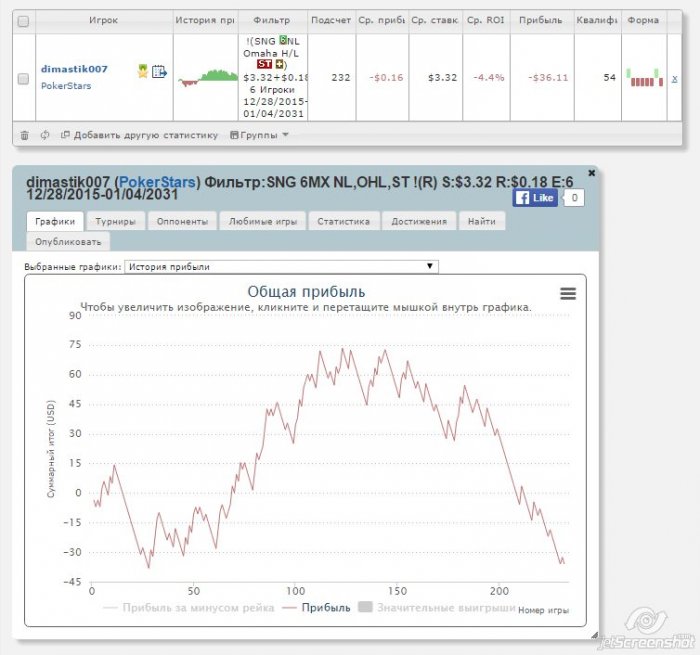The width and height of the screenshot is (700, 655).
Task: Open the dimastik007 player link in the table
Action: 74,69
